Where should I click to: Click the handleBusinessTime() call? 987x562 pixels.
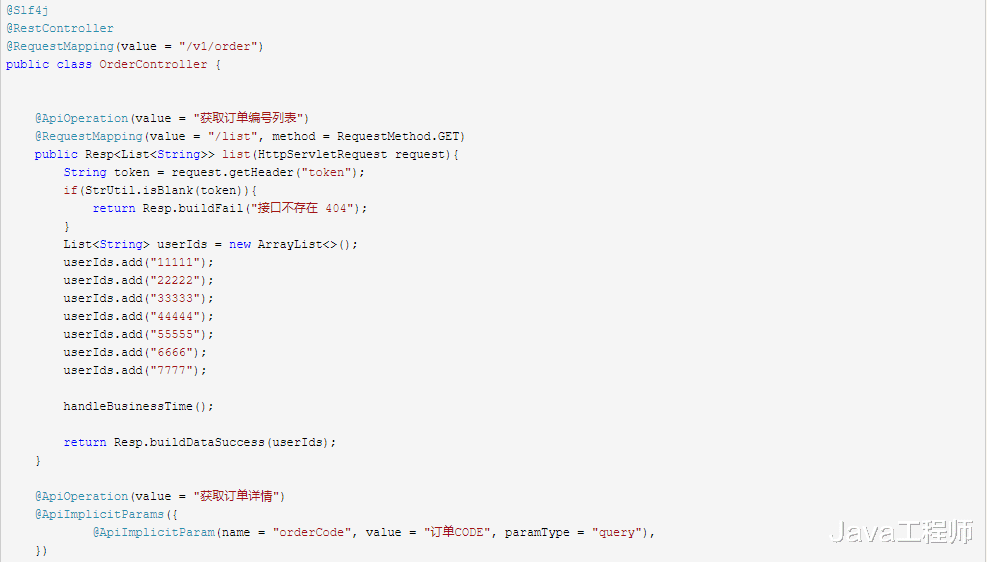138,407
